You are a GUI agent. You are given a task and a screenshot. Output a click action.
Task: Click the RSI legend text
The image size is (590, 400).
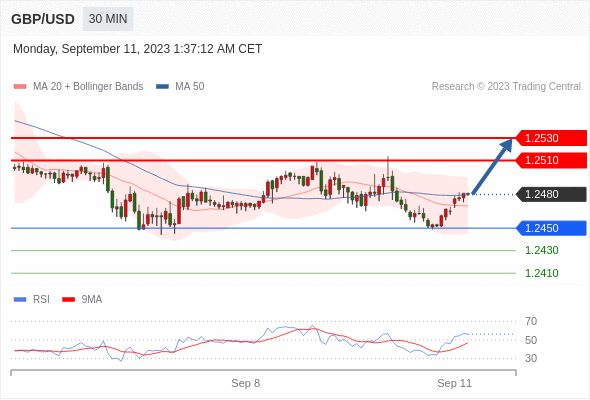coord(41,300)
